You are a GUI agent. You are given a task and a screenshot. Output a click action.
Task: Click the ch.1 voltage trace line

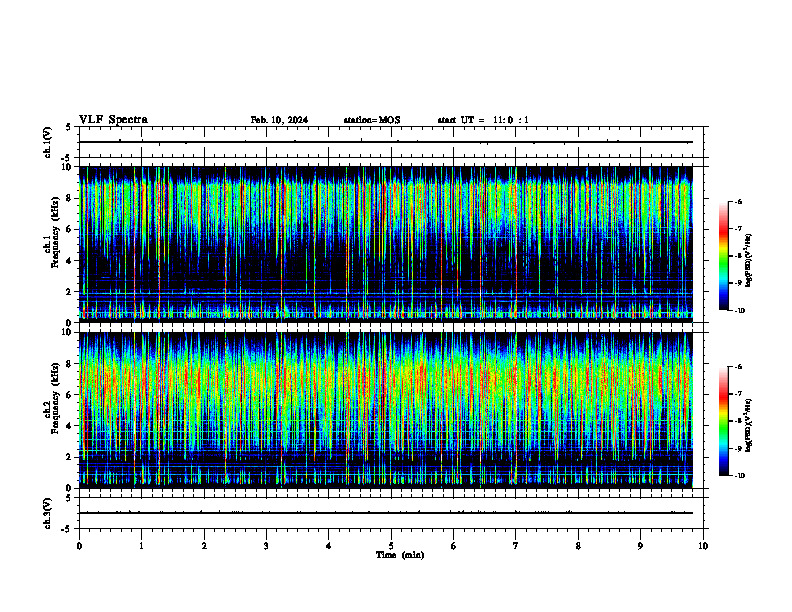point(385,142)
